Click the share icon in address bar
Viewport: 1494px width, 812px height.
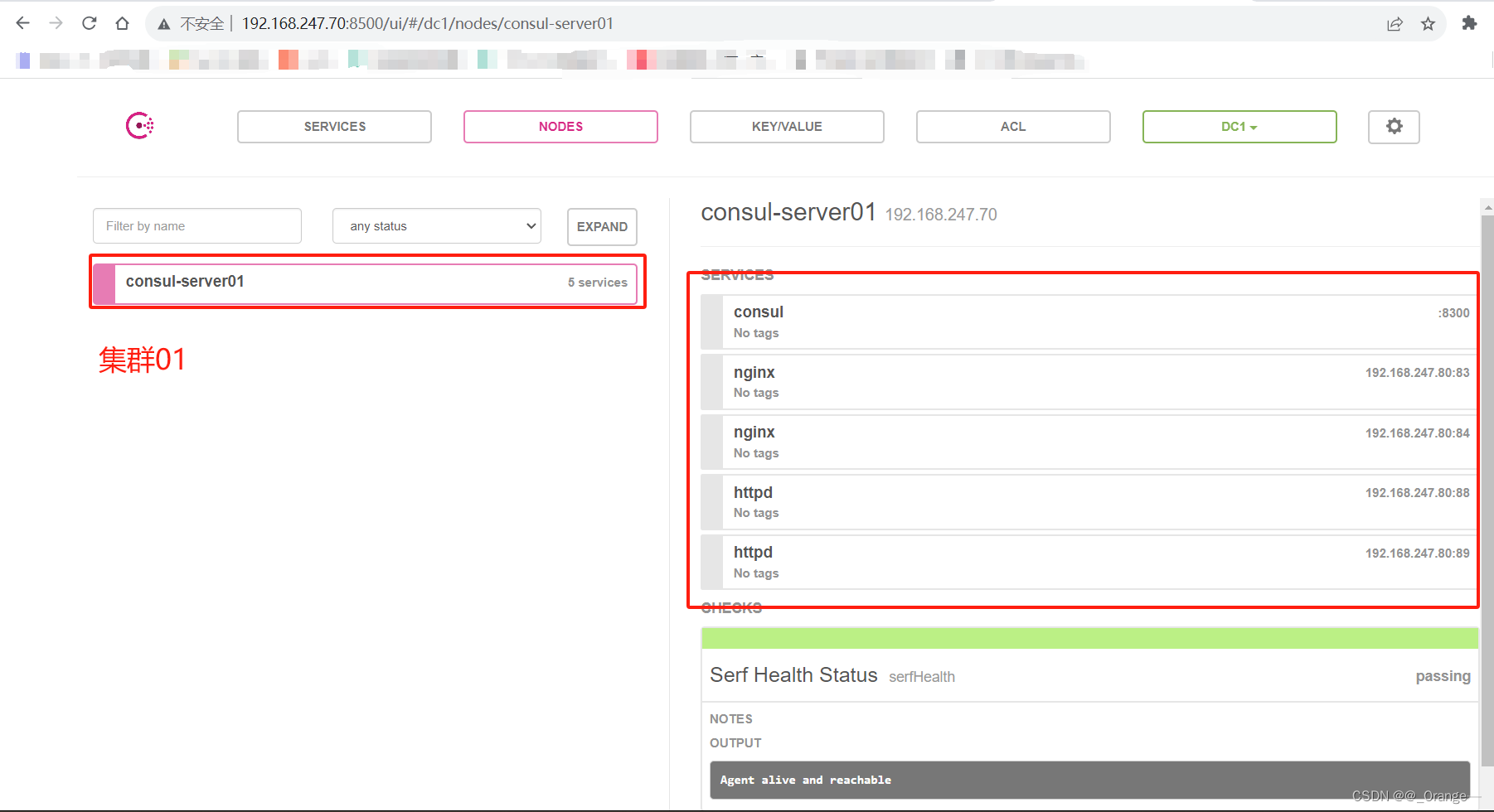[x=1395, y=23]
